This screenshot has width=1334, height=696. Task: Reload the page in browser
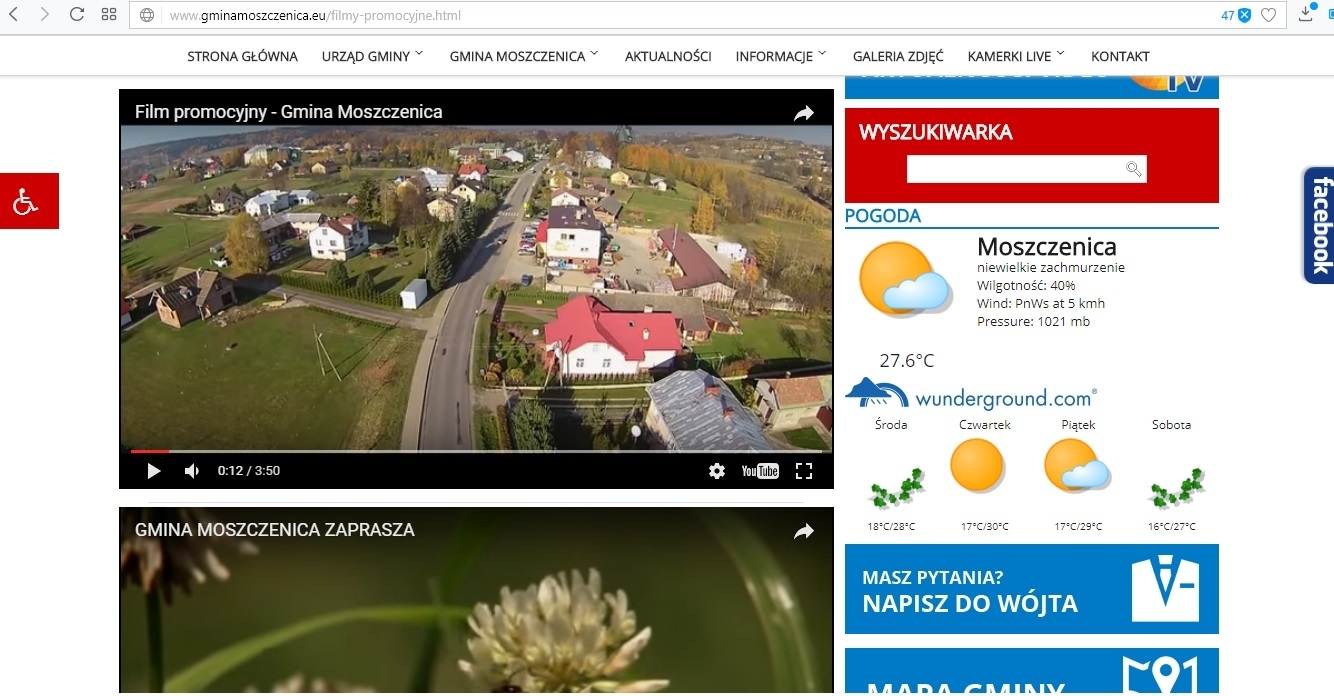coord(76,15)
